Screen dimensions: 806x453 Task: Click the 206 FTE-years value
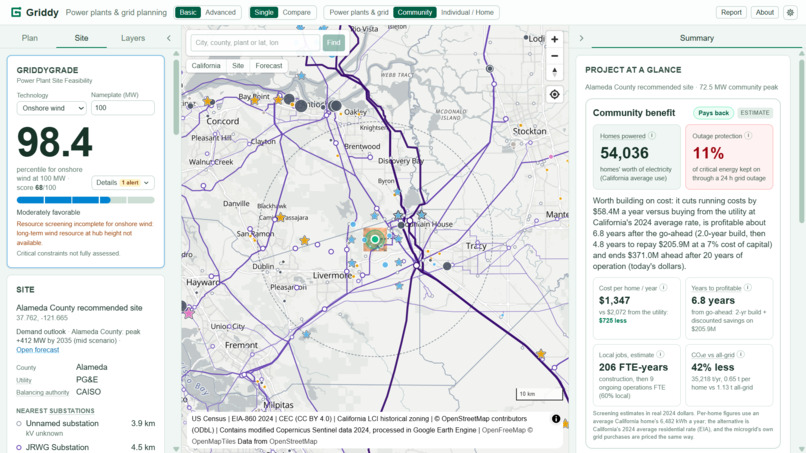633,367
